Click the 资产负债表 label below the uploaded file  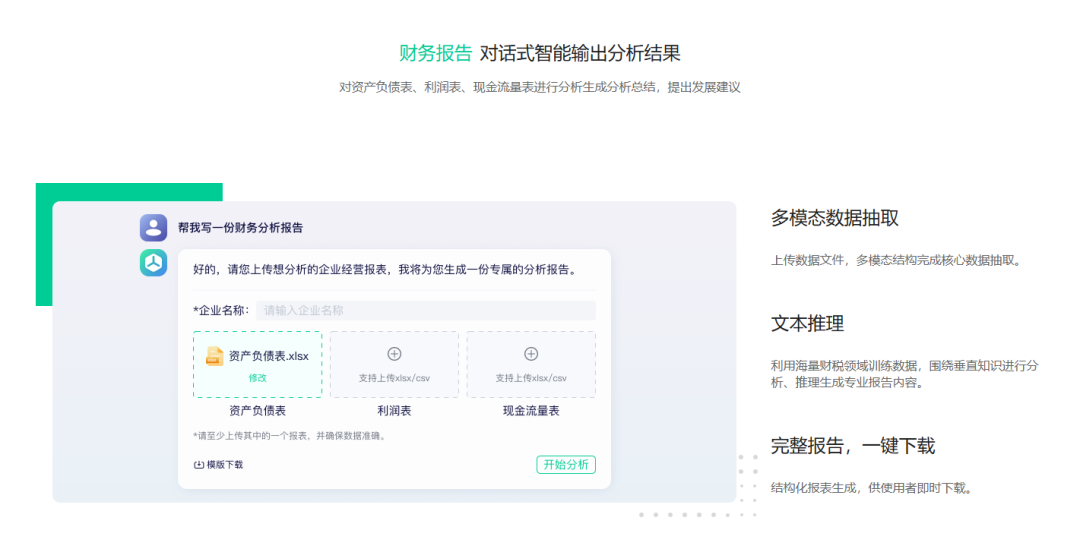[257, 411]
